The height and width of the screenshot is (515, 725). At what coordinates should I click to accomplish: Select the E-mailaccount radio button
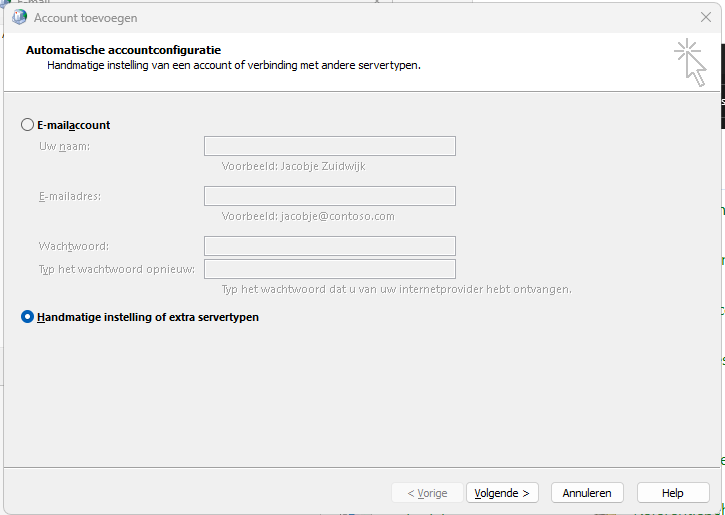[x=27, y=125]
